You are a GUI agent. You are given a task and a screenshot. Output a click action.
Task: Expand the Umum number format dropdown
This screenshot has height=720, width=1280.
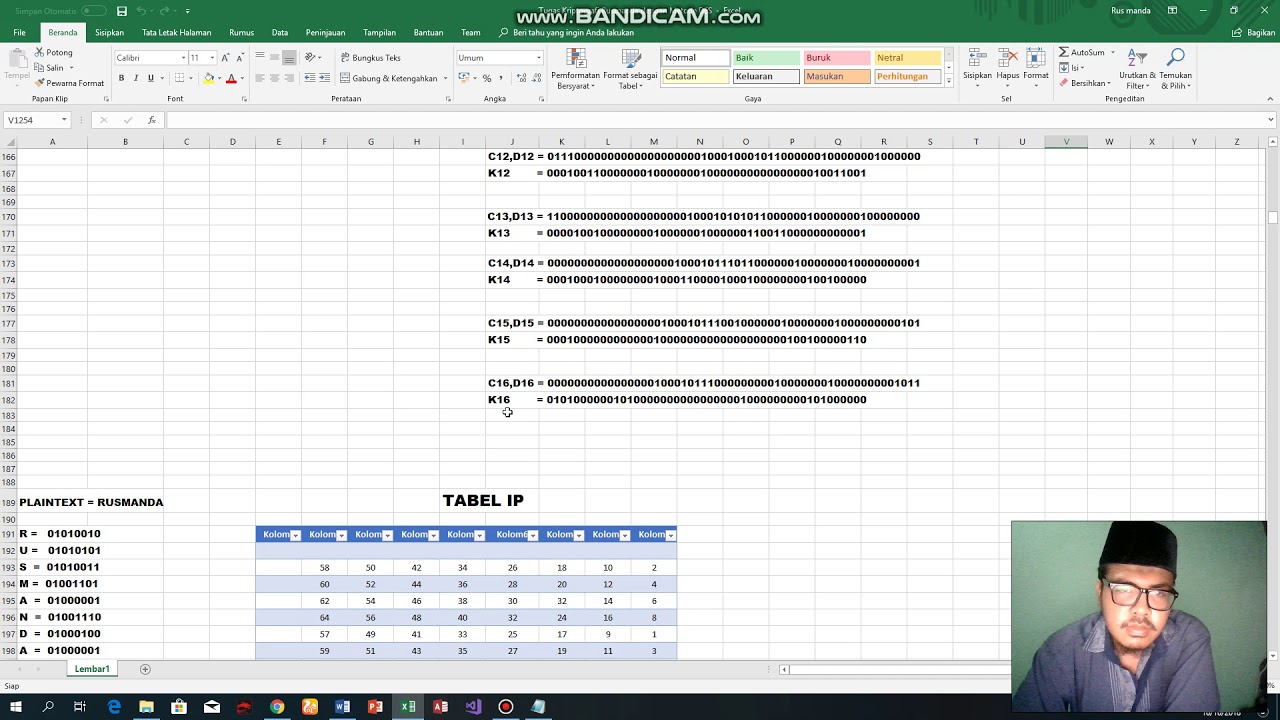(x=538, y=58)
